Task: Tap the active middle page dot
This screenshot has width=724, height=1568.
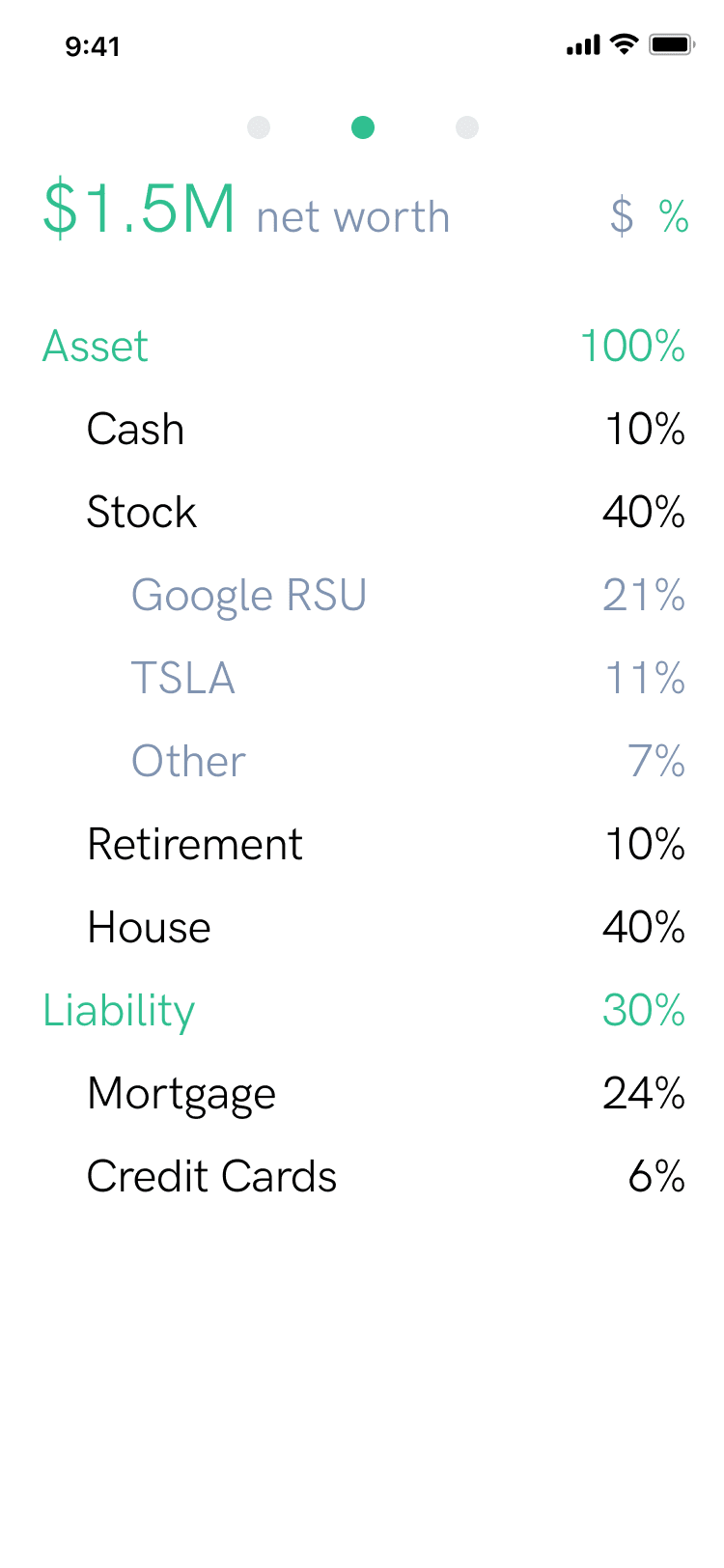Action: (x=363, y=127)
